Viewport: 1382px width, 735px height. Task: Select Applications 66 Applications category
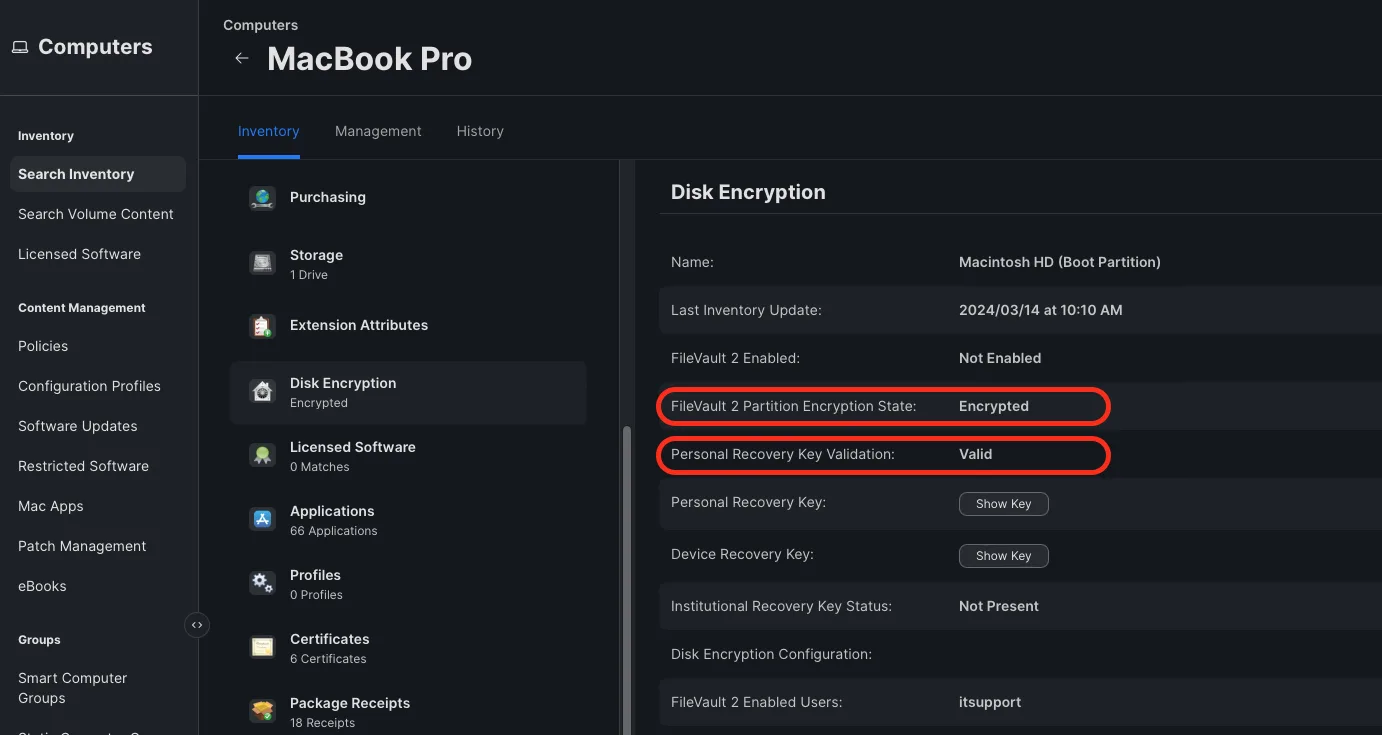(x=408, y=520)
